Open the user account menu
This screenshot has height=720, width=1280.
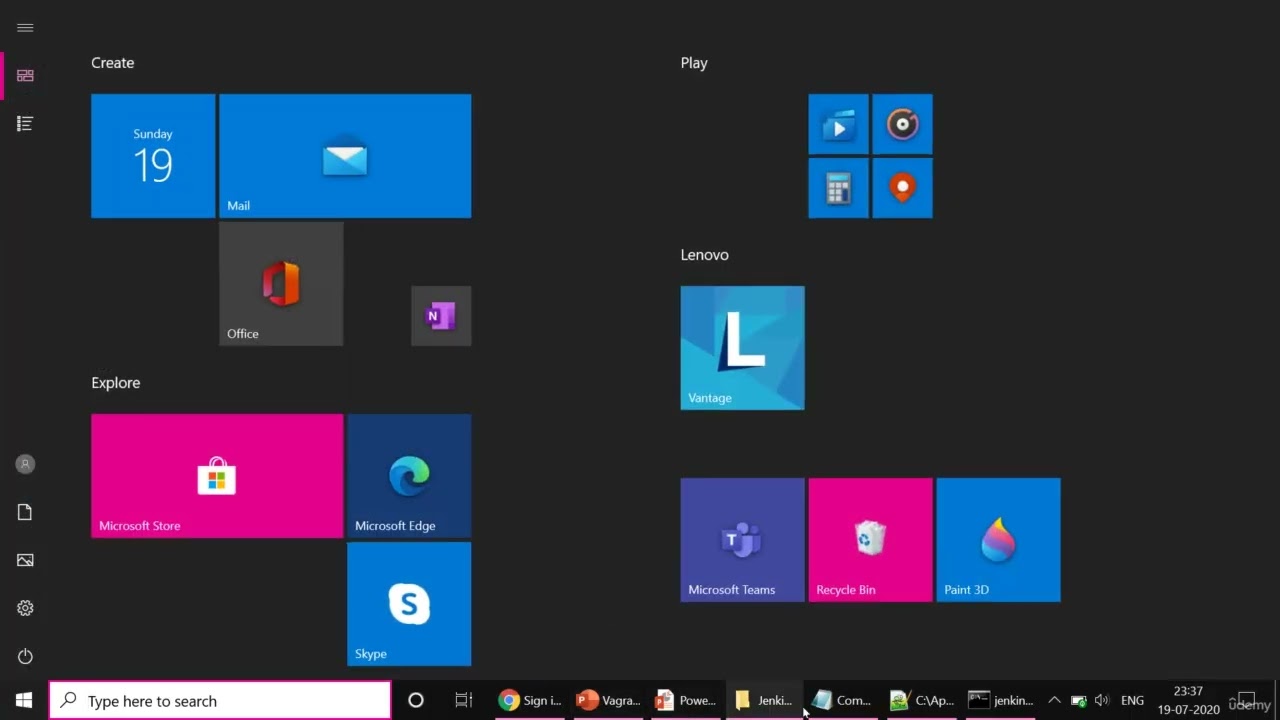pos(25,464)
